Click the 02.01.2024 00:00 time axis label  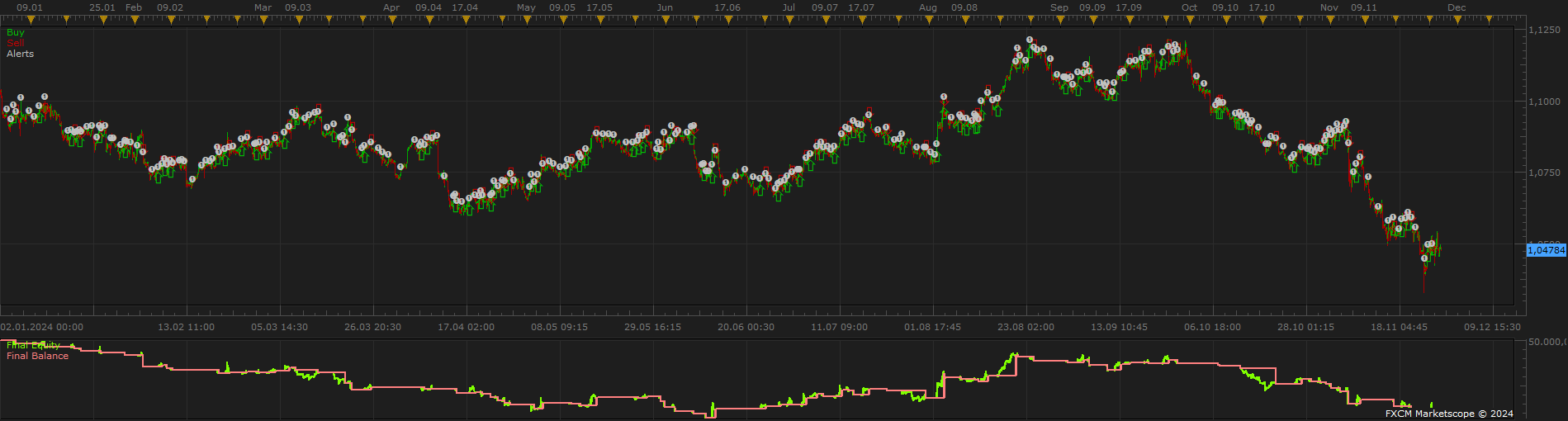click(42, 327)
